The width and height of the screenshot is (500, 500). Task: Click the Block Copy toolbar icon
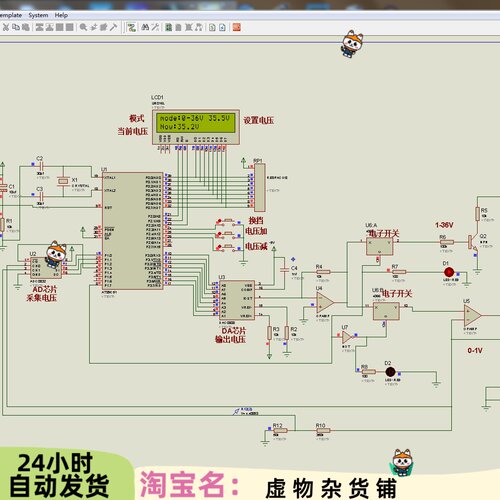pos(40,27)
